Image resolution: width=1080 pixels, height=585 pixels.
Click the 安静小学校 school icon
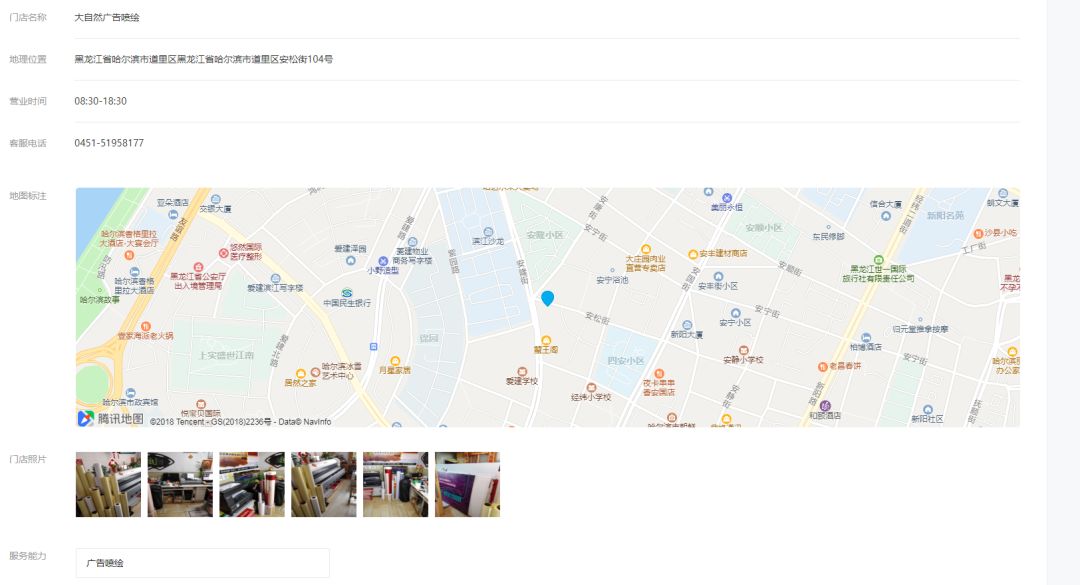tap(743, 350)
